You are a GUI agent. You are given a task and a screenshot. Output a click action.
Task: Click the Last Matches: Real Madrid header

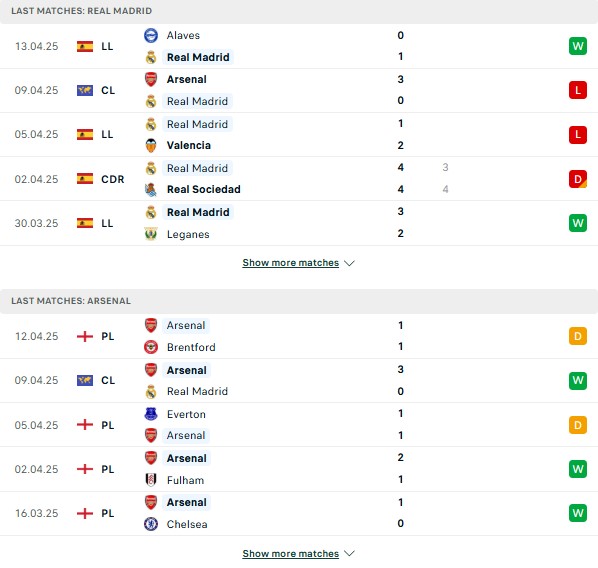point(299,11)
